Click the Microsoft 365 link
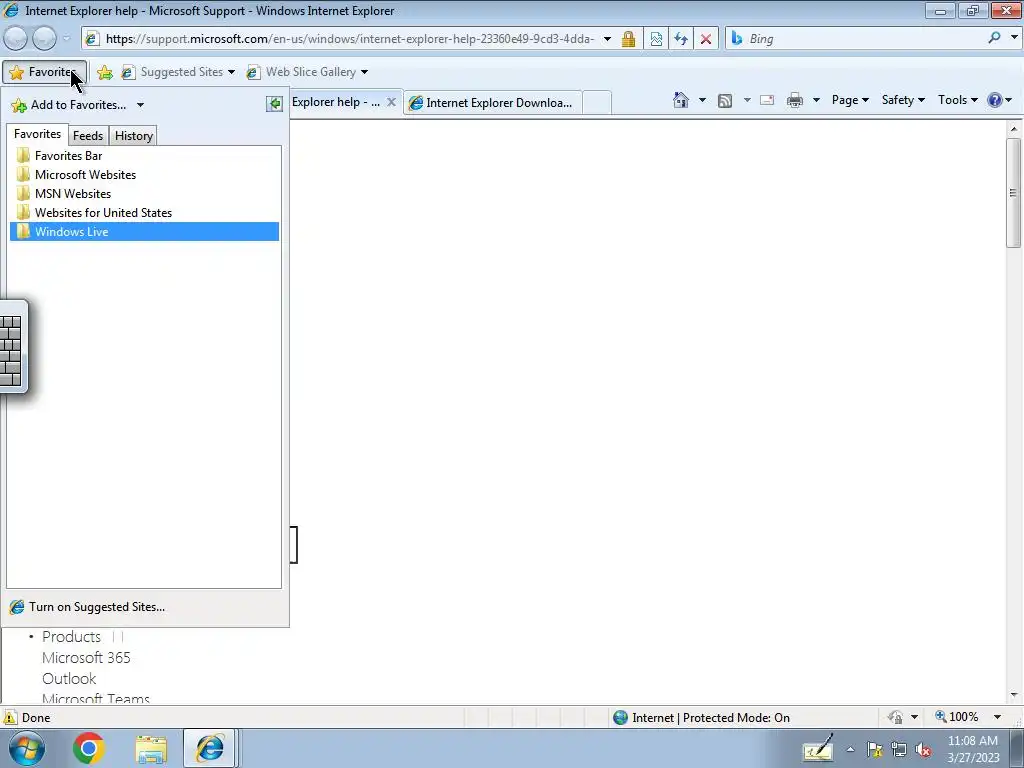Screen dimensions: 1024x768 86,658
